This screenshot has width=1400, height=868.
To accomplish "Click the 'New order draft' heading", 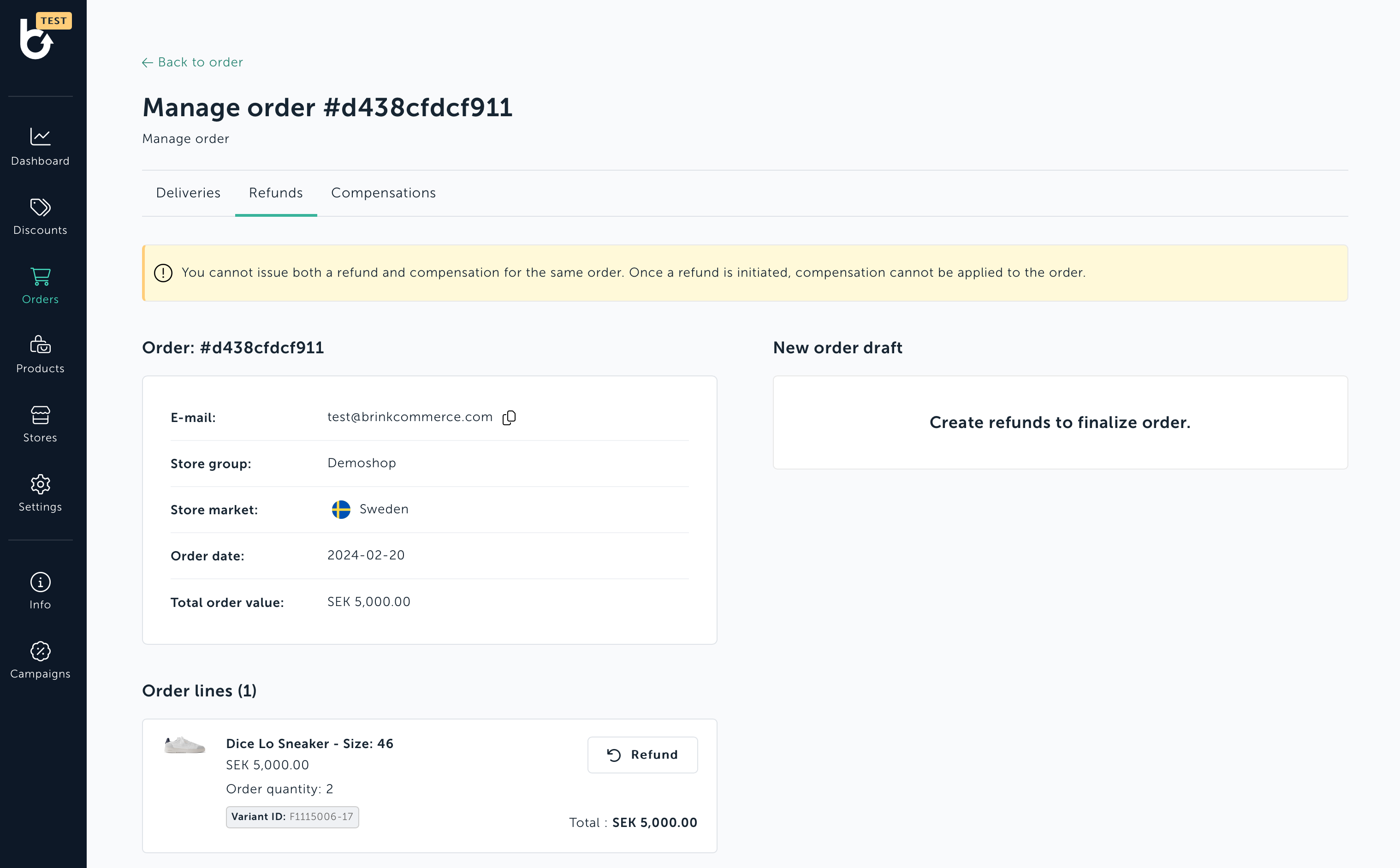I will coord(837,347).
